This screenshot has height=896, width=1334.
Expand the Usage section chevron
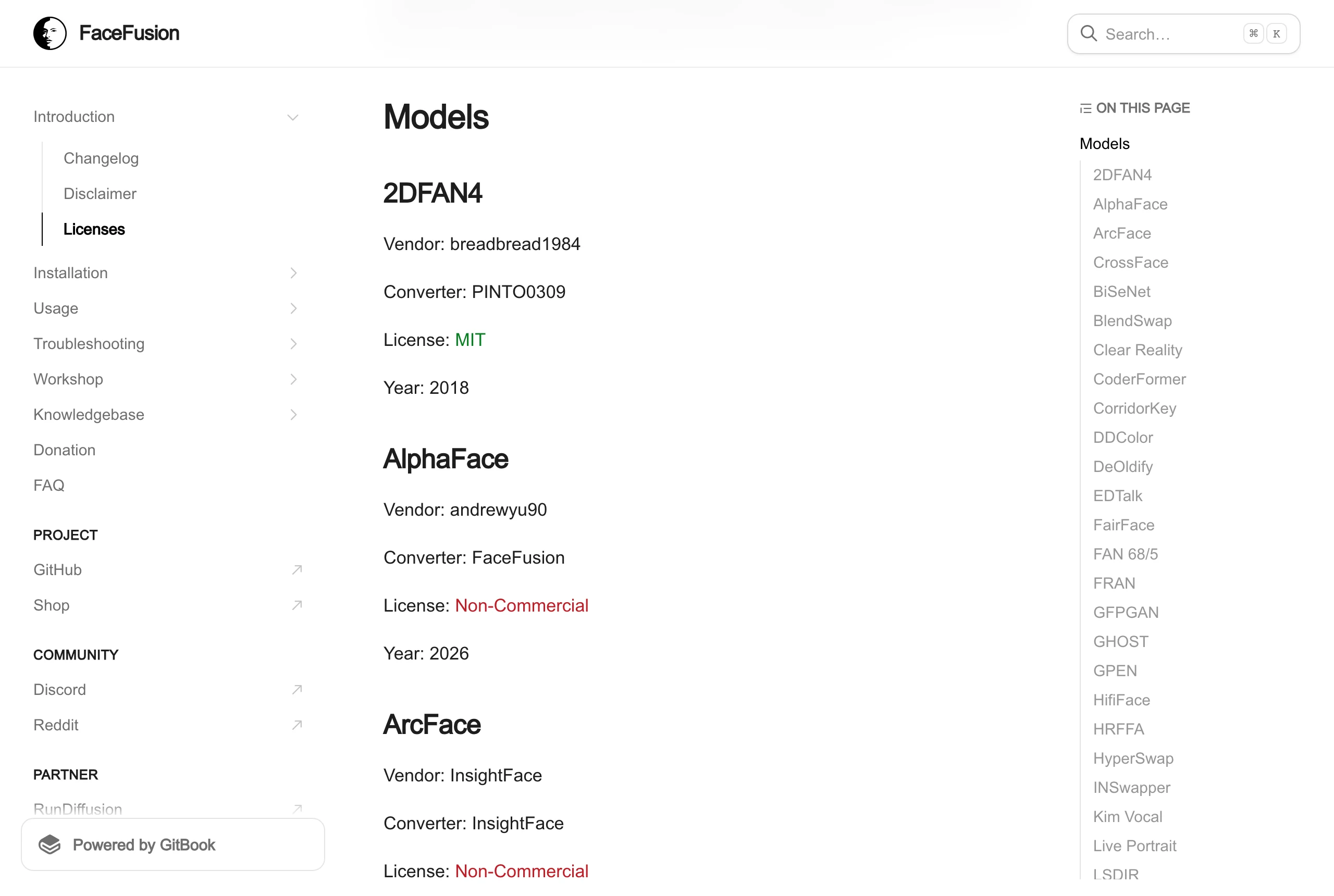click(293, 308)
